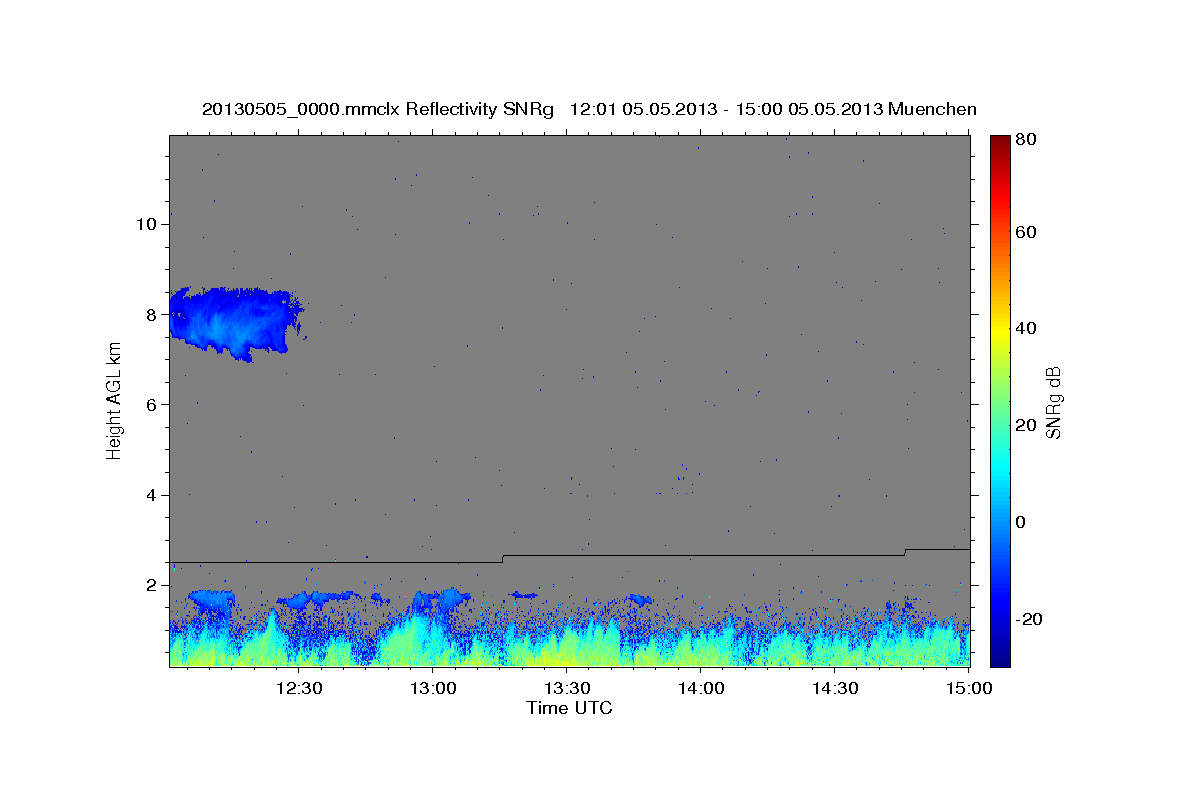Click the black step line near 2.6 km
Viewport: 1200px width, 800px height.
point(570,555)
